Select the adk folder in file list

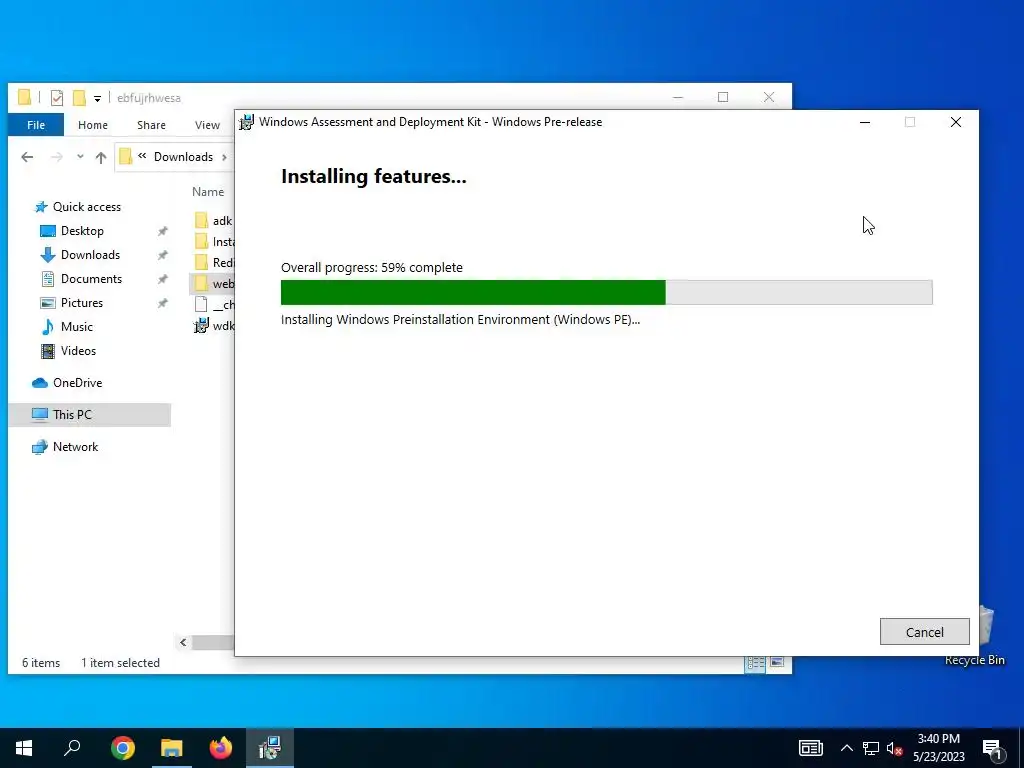tap(214, 221)
